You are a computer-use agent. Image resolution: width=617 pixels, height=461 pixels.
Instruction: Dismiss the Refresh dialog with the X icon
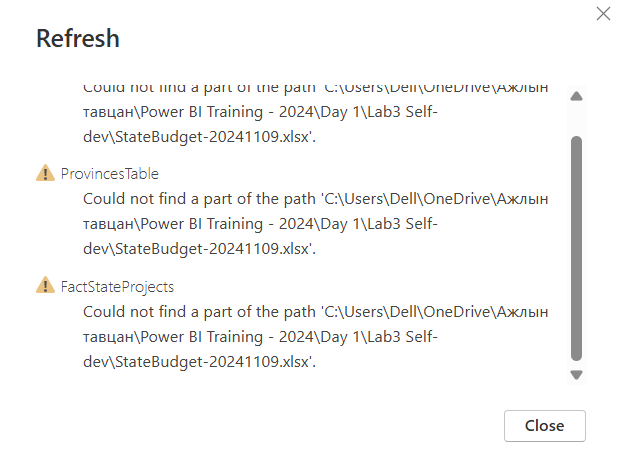tap(603, 14)
